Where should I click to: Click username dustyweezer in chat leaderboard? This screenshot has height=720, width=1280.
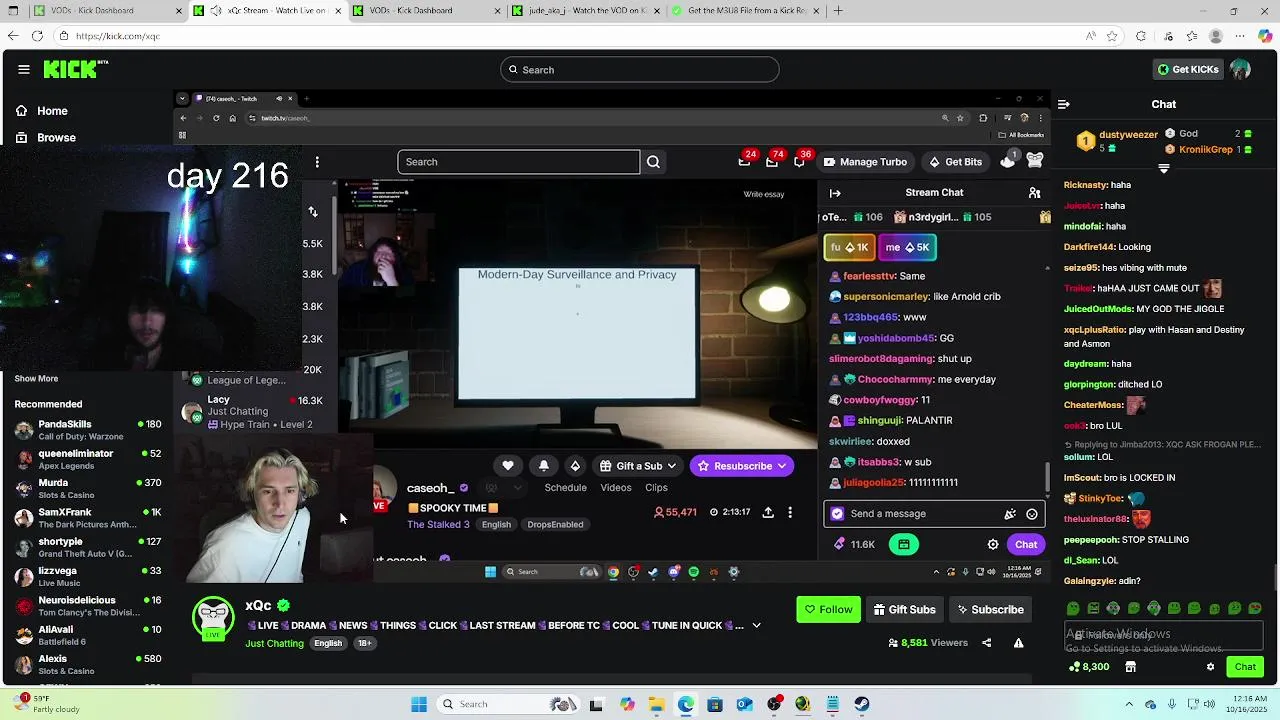click(x=1128, y=135)
